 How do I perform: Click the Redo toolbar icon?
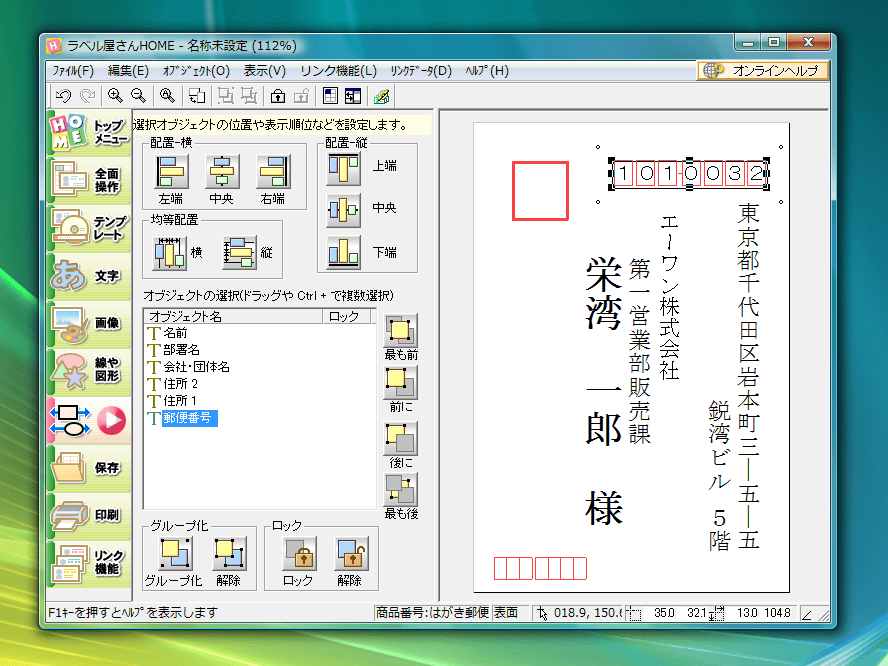[x=87, y=96]
